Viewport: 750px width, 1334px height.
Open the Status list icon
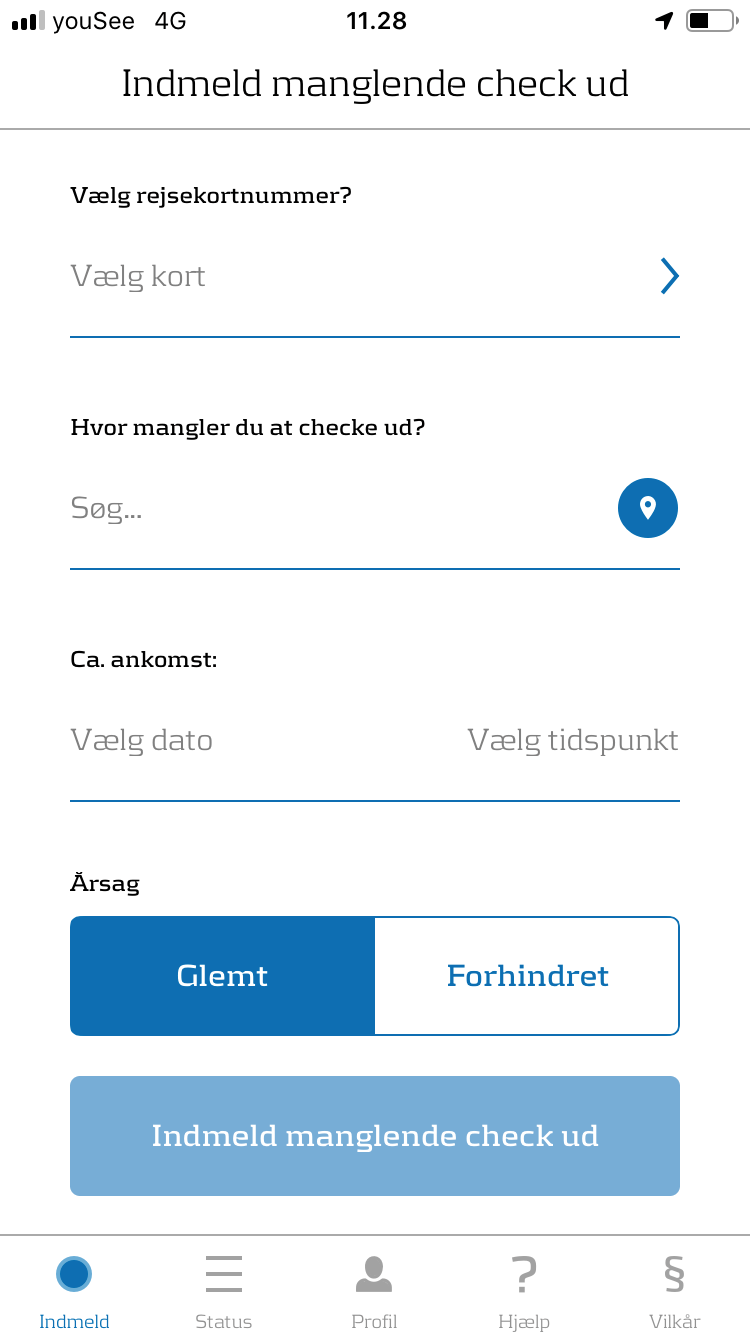click(223, 1274)
